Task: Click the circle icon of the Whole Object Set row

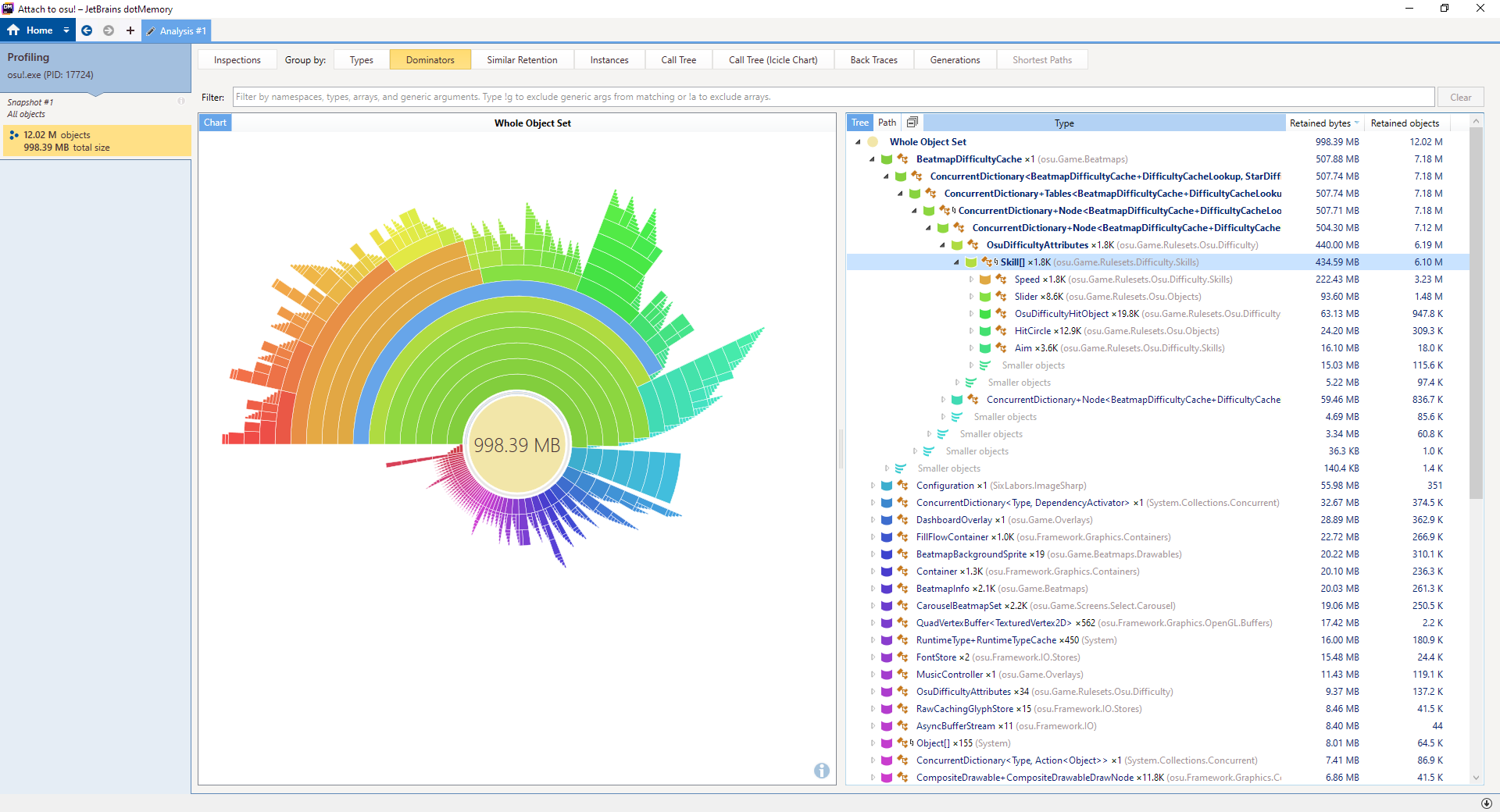Action: click(x=873, y=142)
